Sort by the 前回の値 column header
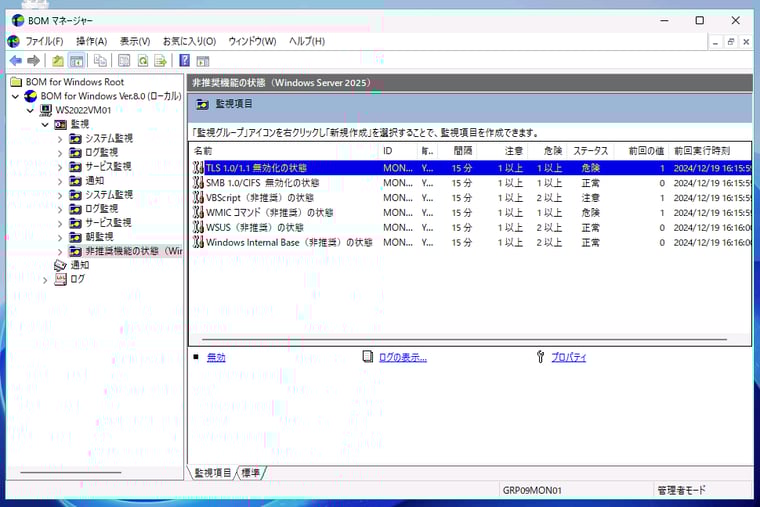The width and height of the screenshot is (760, 507). [x=642, y=151]
